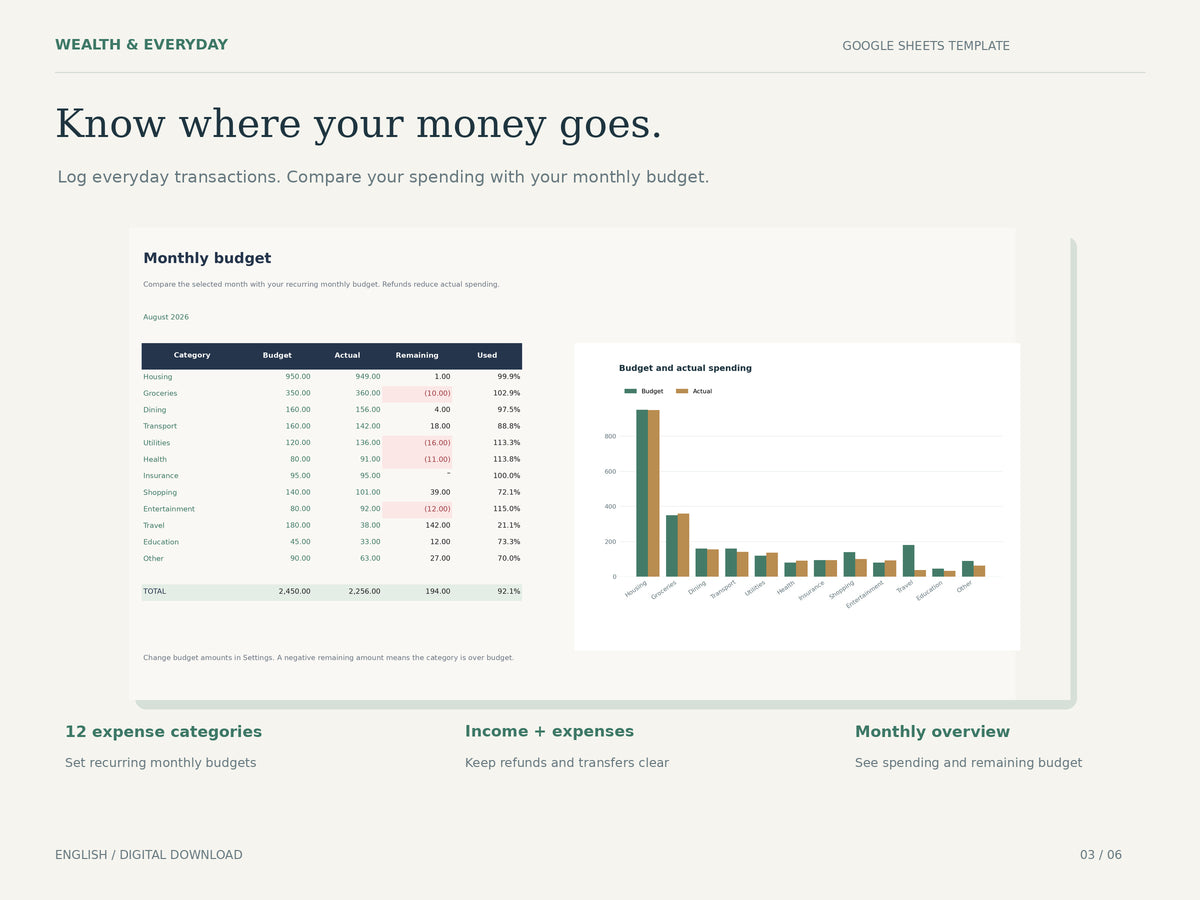The width and height of the screenshot is (1200, 900).
Task: Click the Used column header
Action: click(x=487, y=356)
